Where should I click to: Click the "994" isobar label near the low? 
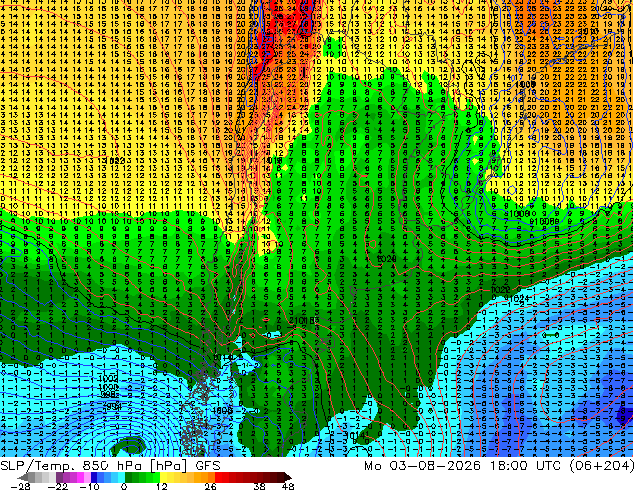[x=112, y=406]
